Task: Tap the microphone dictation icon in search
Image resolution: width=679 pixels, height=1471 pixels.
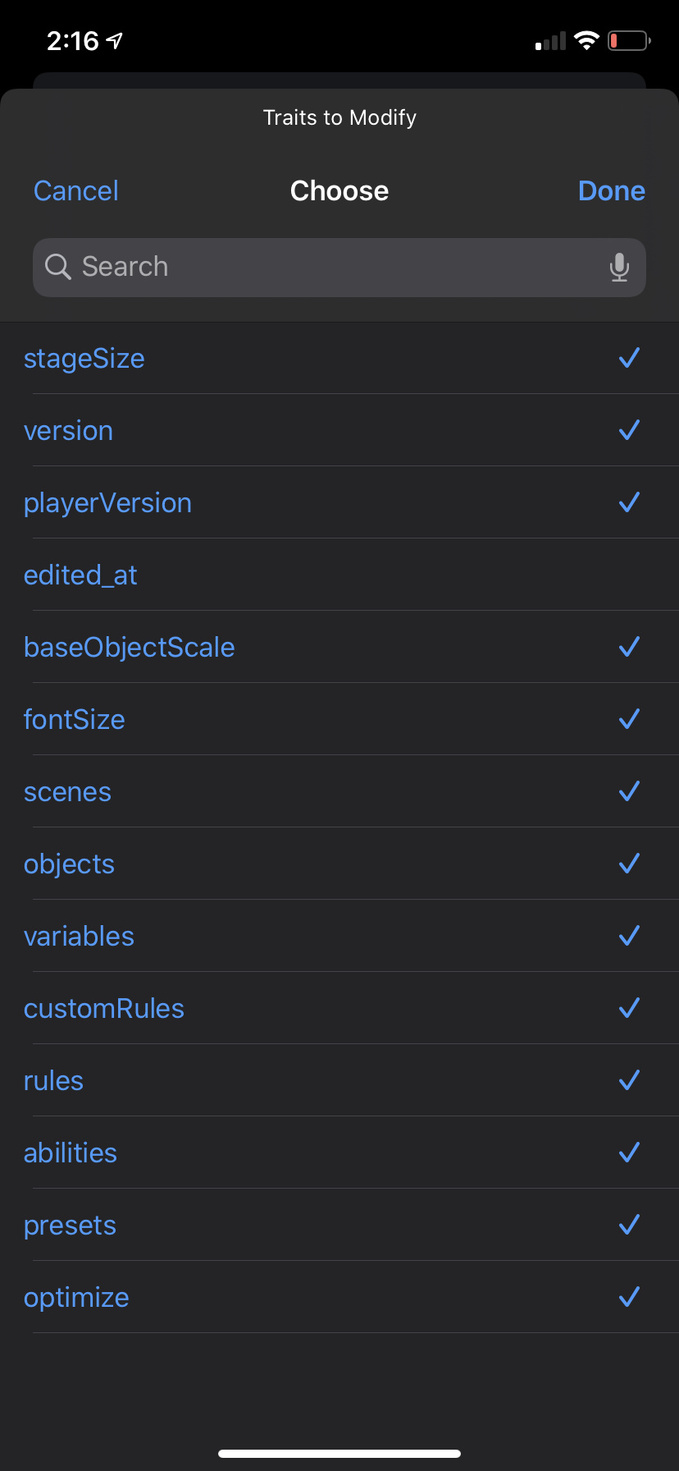Action: (x=619, y=267)
